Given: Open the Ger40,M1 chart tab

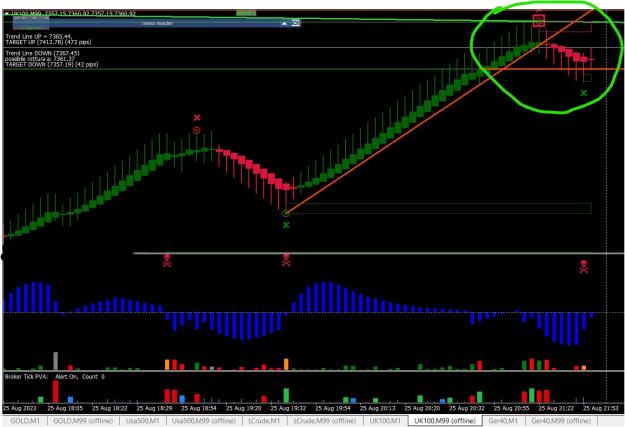Looking at the screenshot, I should pyautogui.click(x=503, y=421).
